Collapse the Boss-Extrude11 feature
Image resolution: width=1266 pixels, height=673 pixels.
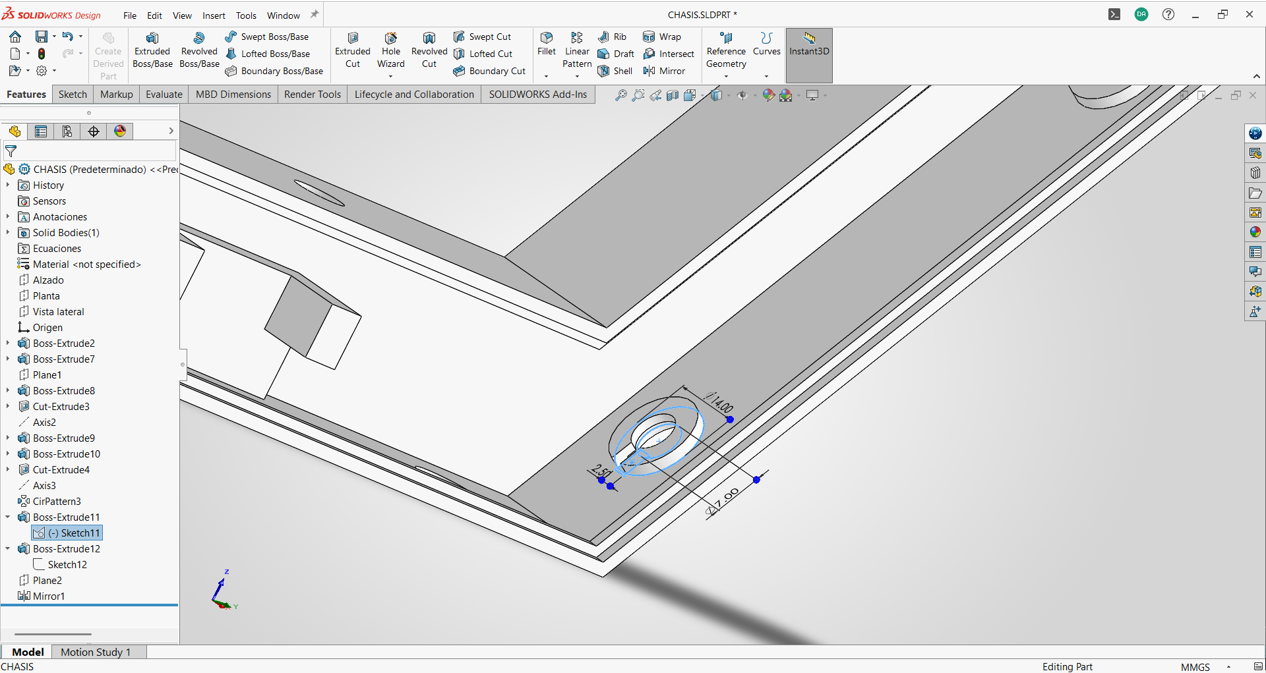[x=8, y=517]
